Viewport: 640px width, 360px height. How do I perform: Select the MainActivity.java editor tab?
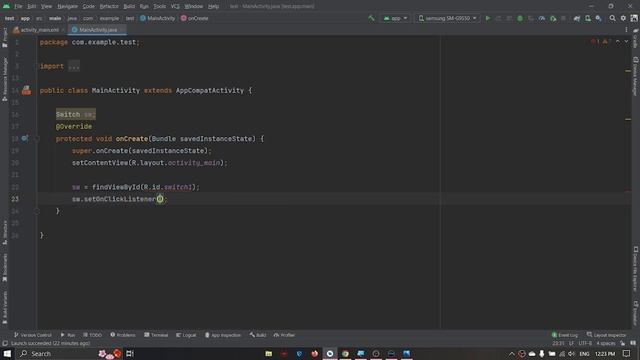coord(98,30)
